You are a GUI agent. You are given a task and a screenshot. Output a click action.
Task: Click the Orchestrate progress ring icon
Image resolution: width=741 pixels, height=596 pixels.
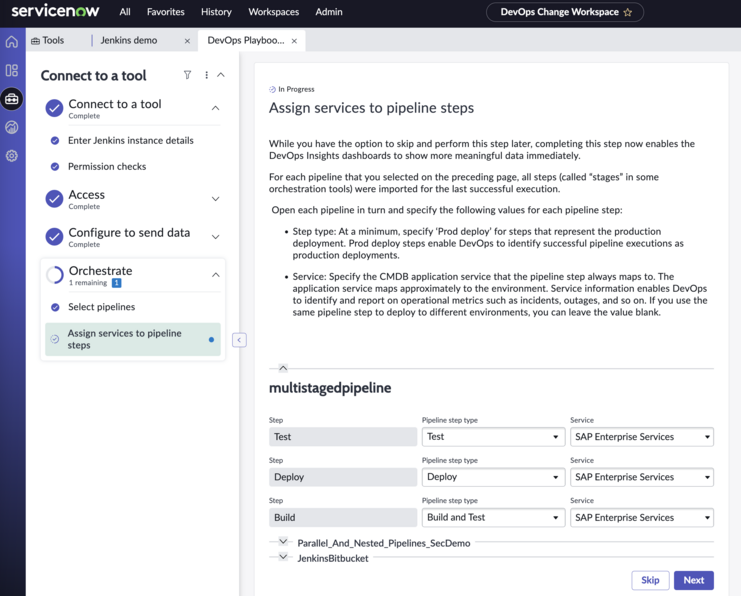(54, 275)
